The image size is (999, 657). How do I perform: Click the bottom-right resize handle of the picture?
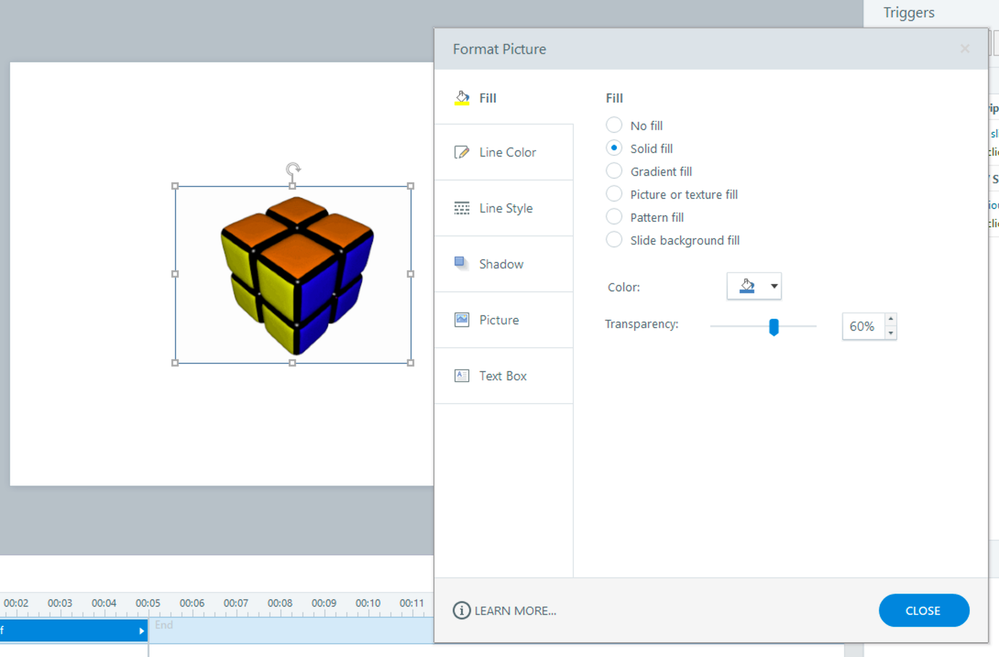[411, 363]
